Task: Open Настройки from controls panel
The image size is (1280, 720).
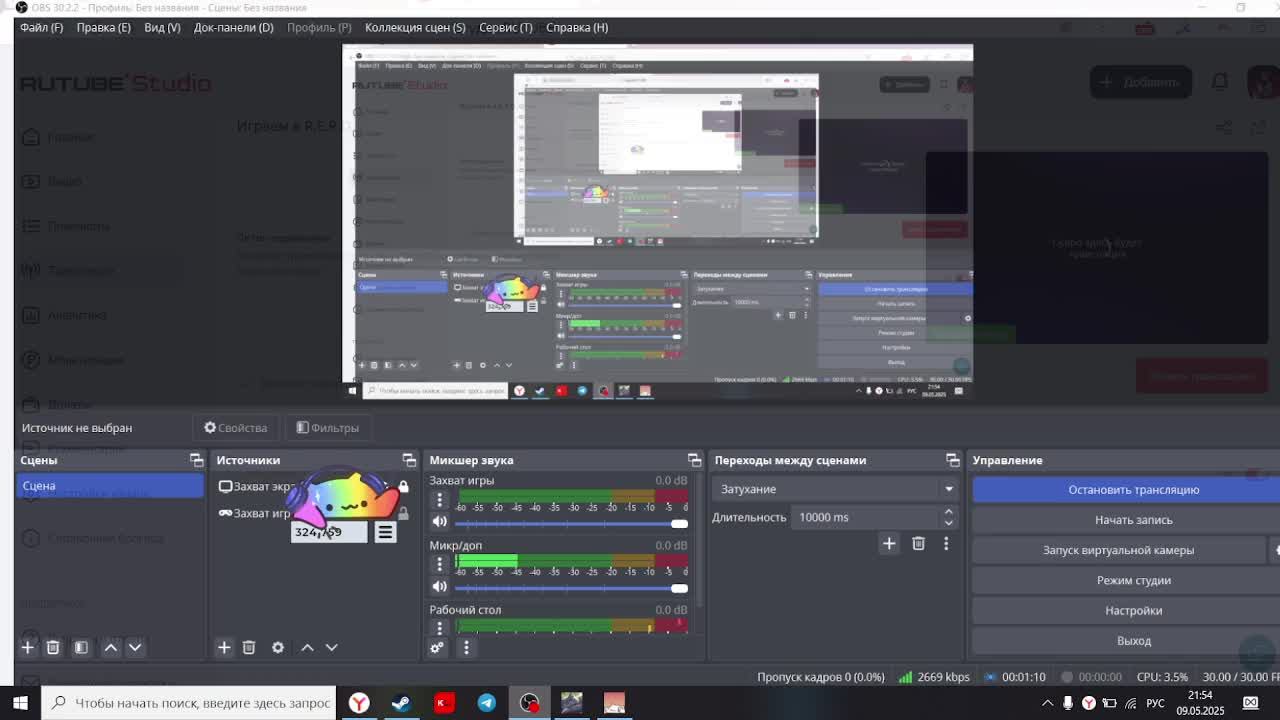Action: (1127, 610)
